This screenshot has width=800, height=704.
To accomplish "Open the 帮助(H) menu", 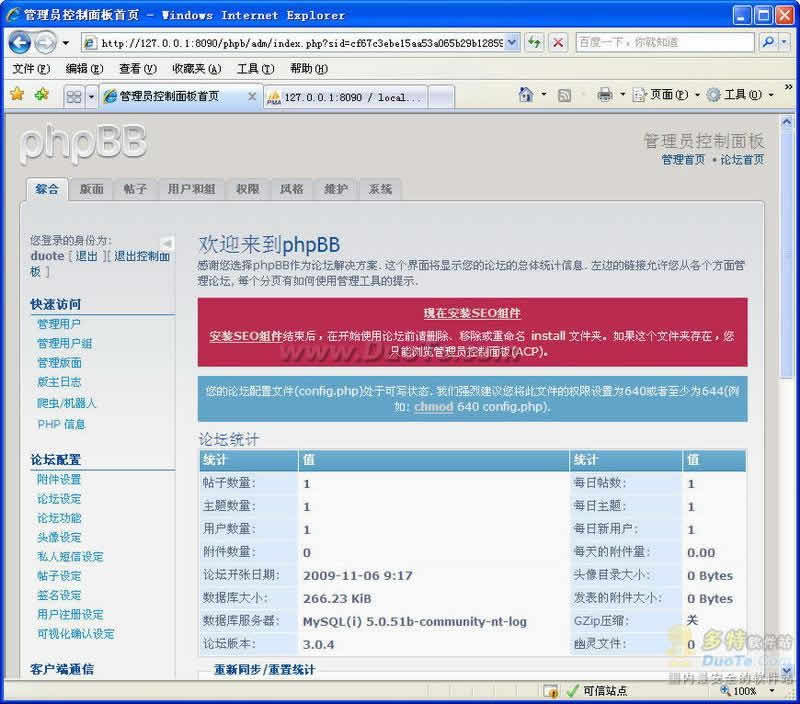I will click(309, 68).
